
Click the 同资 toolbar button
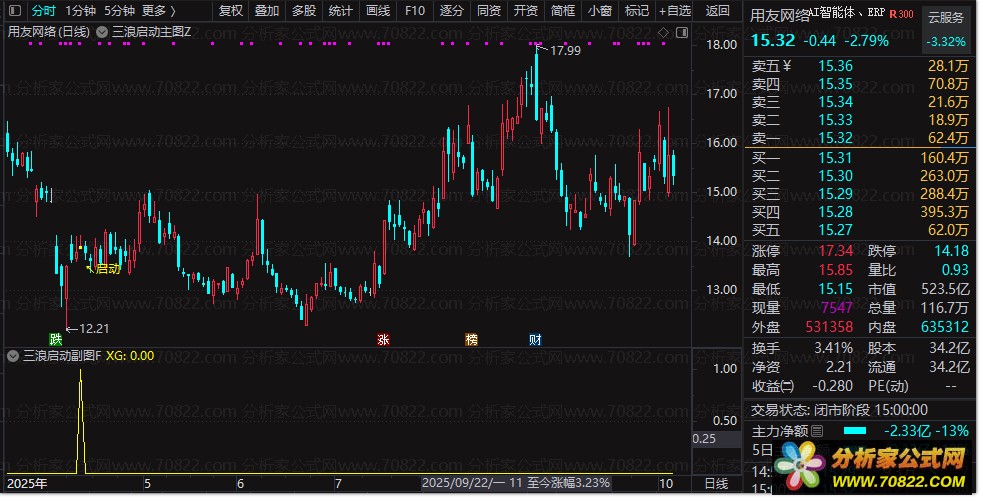tap(488, 11)
